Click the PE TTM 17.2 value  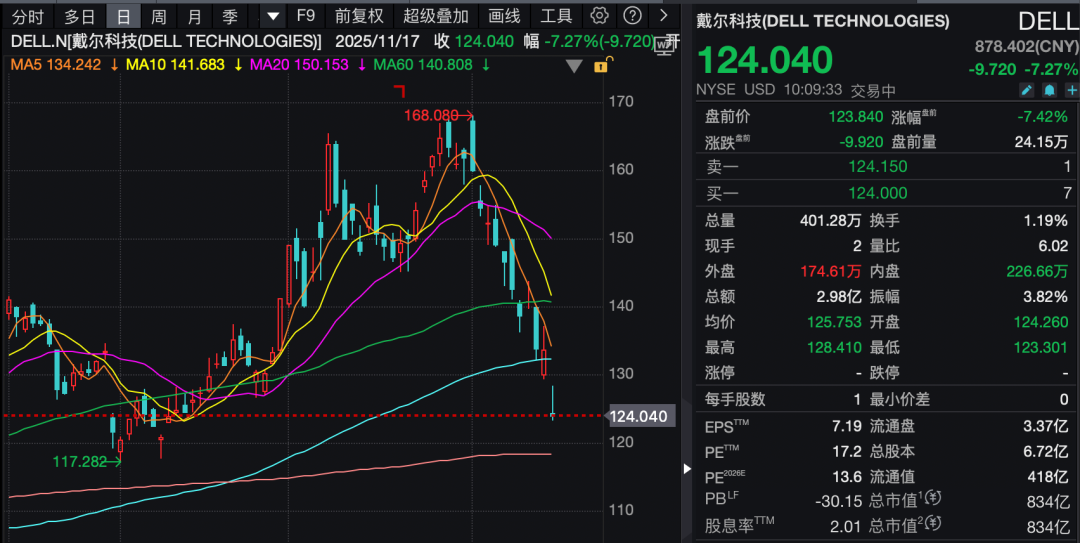point(847,451)
